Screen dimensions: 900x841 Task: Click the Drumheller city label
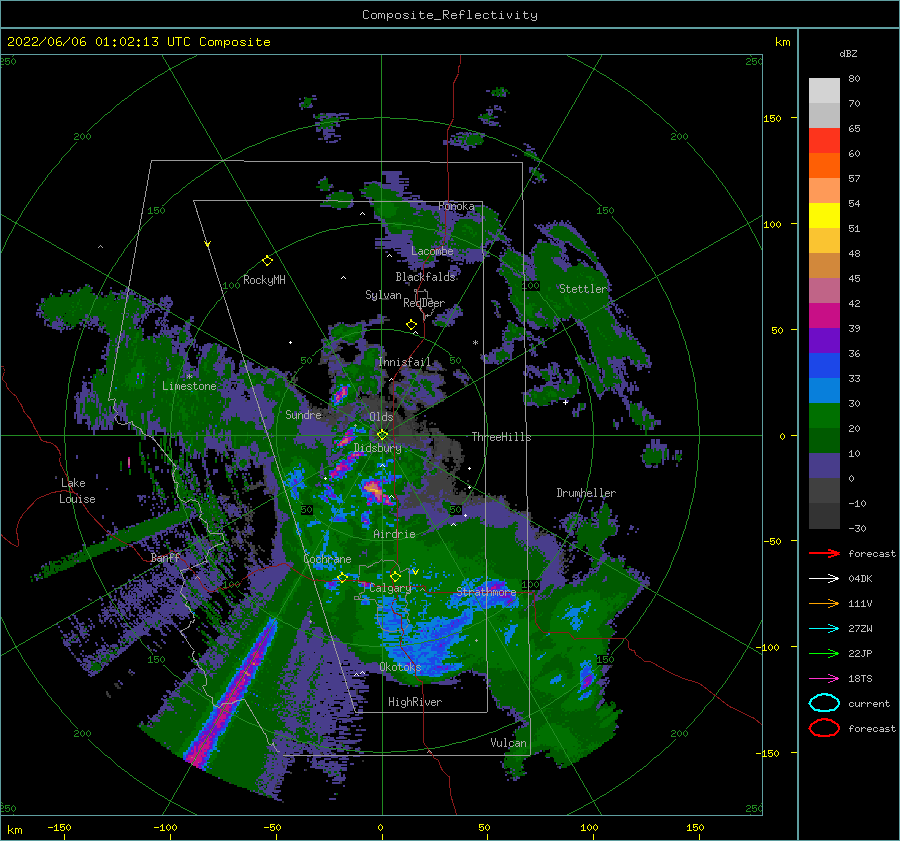tap(586, 493)
